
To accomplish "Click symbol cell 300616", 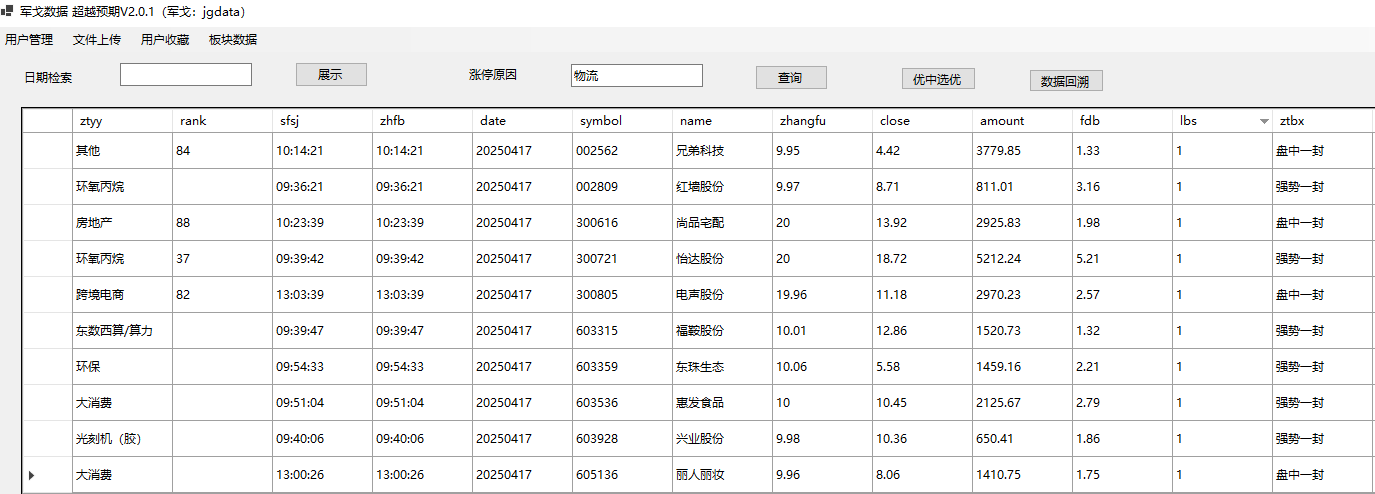I will click(622, 223).
